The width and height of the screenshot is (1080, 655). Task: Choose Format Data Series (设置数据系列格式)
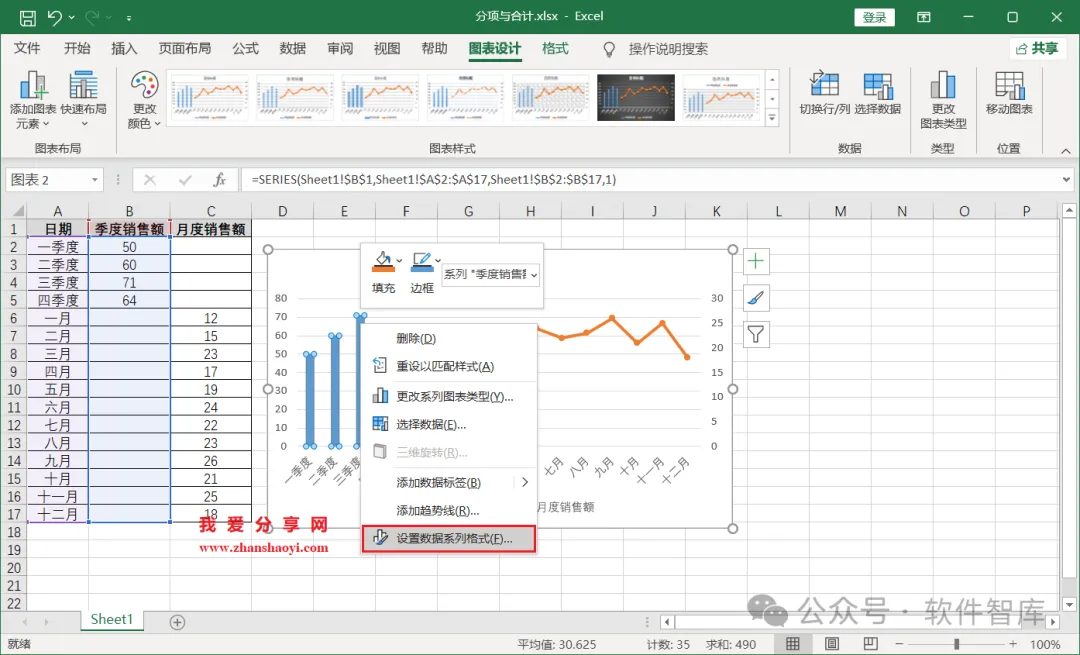coord(448,539)
